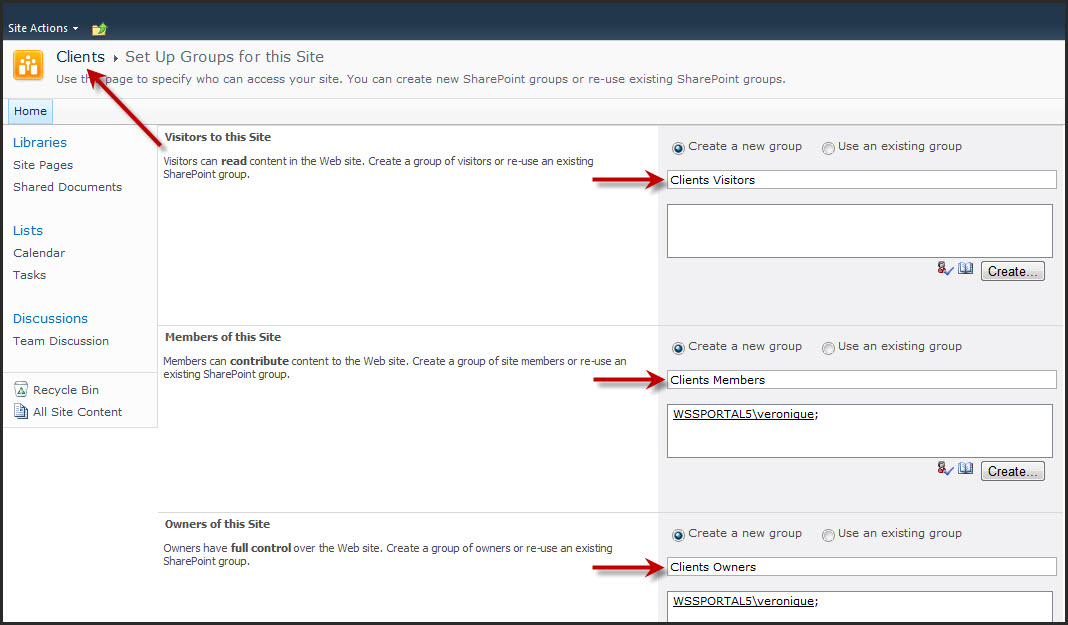Open the Recycle Bin icon in sidebar
This screenshot has height=625, width=1068.
21,390
